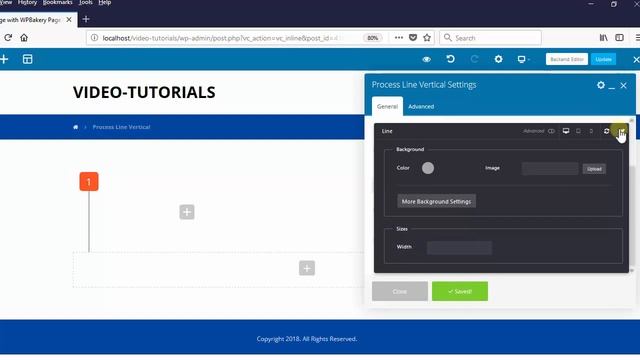Viewport: 640px width, 360px height.
Task: Click the add element plus icon in WPBakery toolbar
Action: coord(4,59)
